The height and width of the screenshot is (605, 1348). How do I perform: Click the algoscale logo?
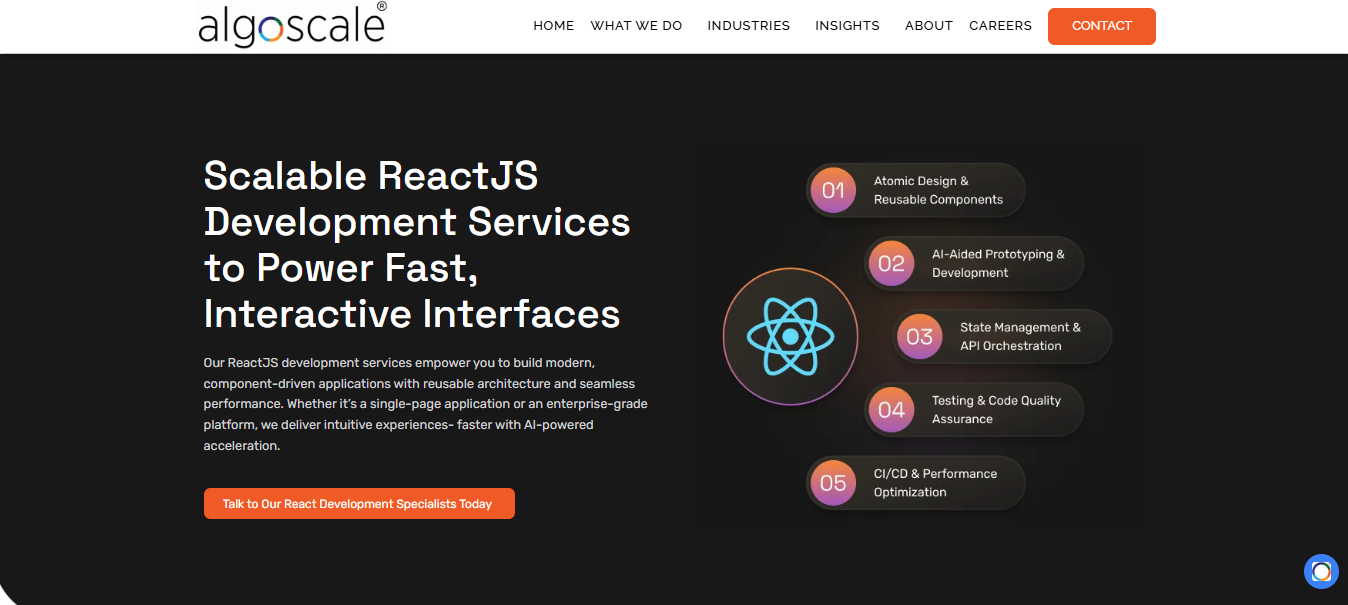[x=293, y=25]
